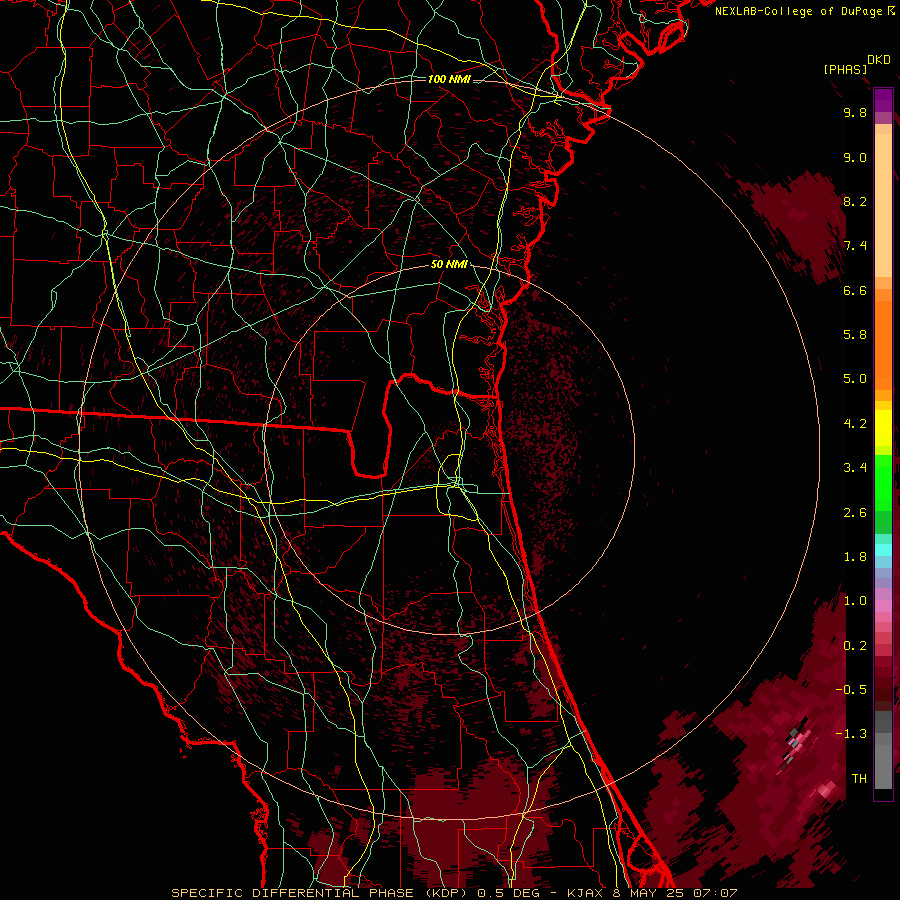Click the 1.8 value on color scale
Viewport: 900px width, 900px height.
pyautogui.click(x=855, y=557)
